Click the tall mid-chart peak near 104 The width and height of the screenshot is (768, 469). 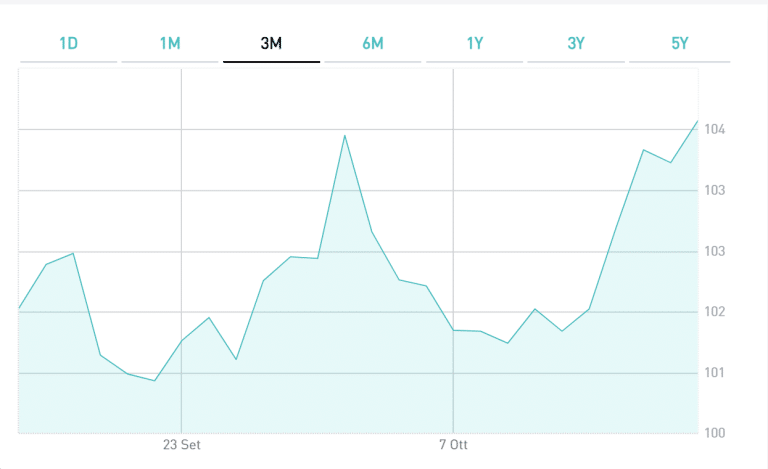(x=345, y=135)
